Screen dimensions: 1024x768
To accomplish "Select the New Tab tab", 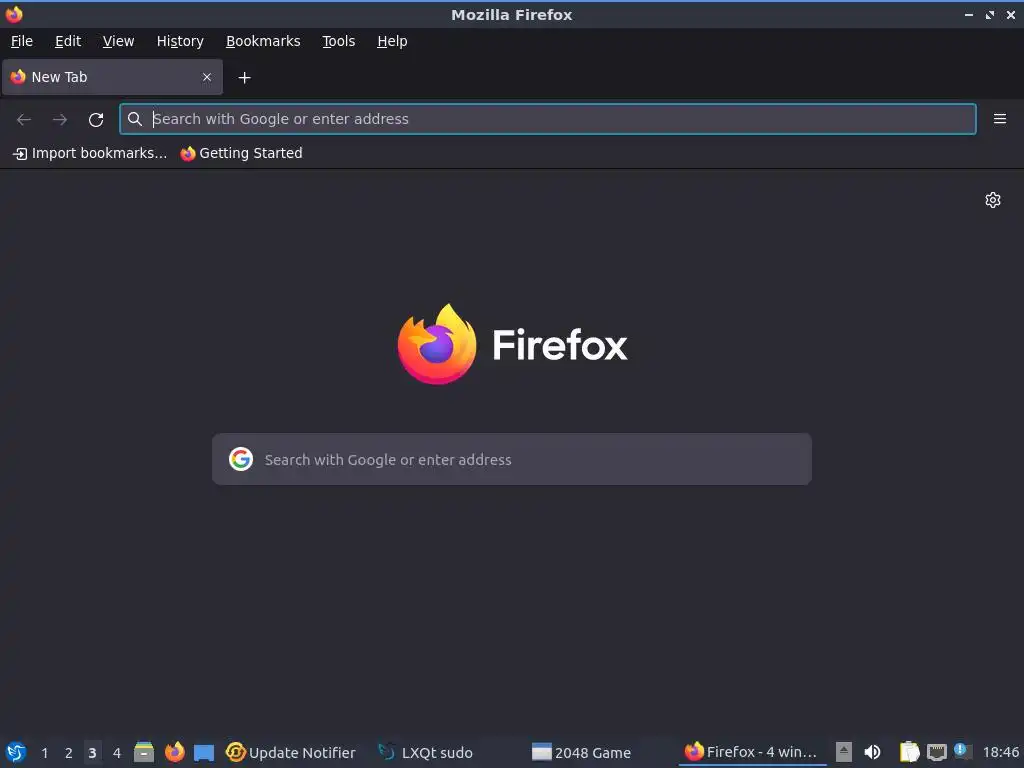I will 112,77.
